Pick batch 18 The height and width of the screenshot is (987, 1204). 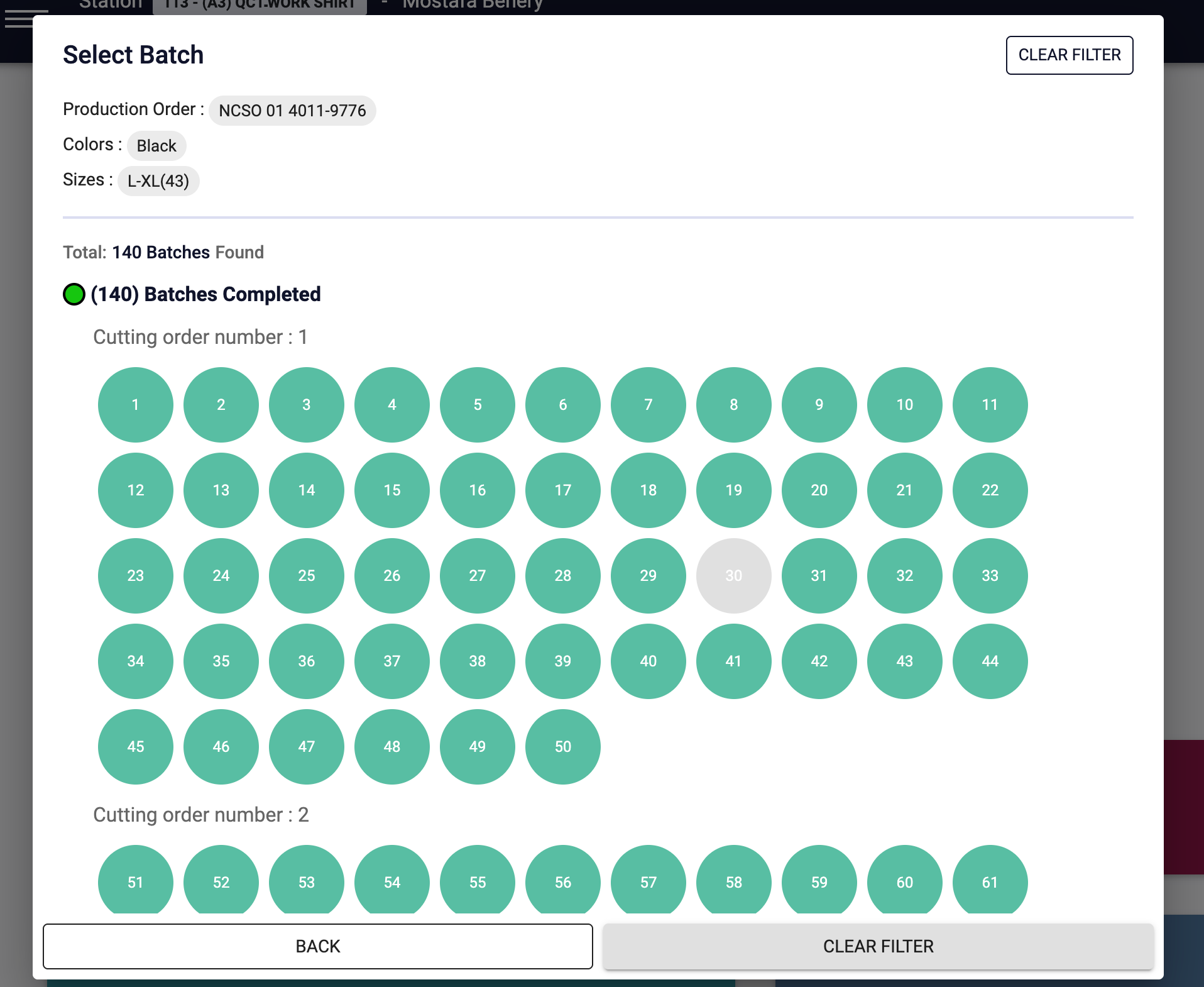click(649, 490)
